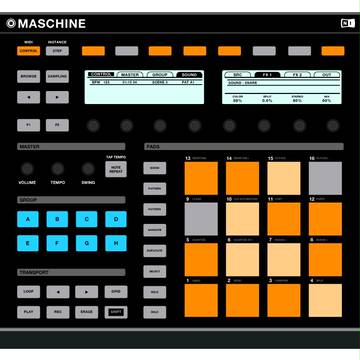The height and width of the screenshot is (360, 360).
Task: Select group E
Action: coord(28,243)
